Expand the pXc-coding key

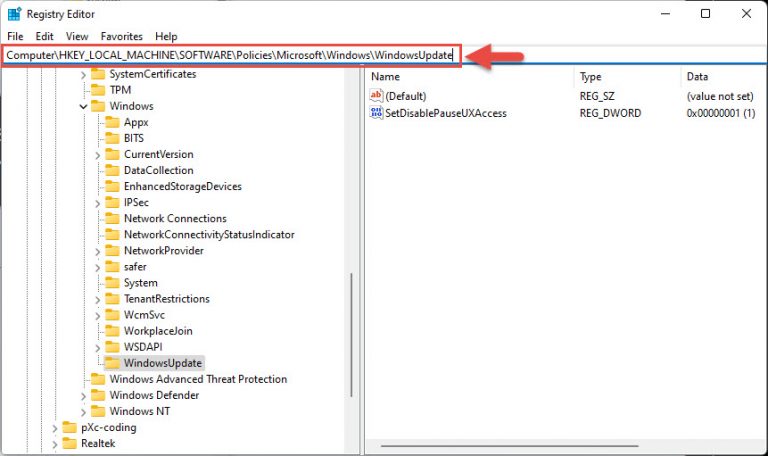pyautogui.click(x=54, y=427)
